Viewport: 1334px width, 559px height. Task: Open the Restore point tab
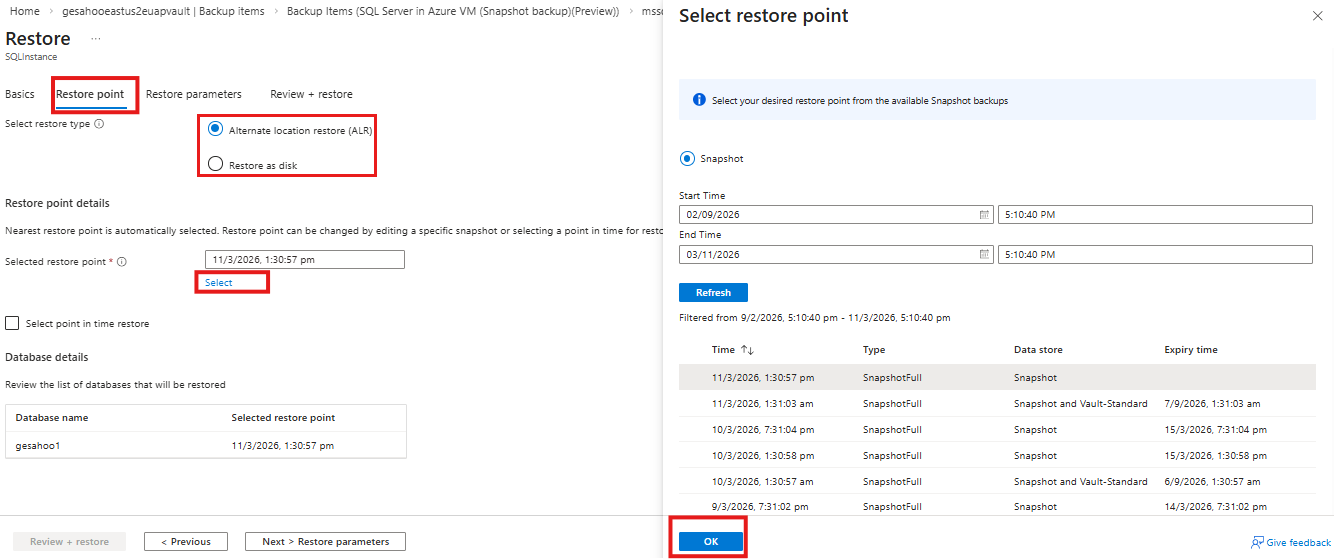[90, 94]
